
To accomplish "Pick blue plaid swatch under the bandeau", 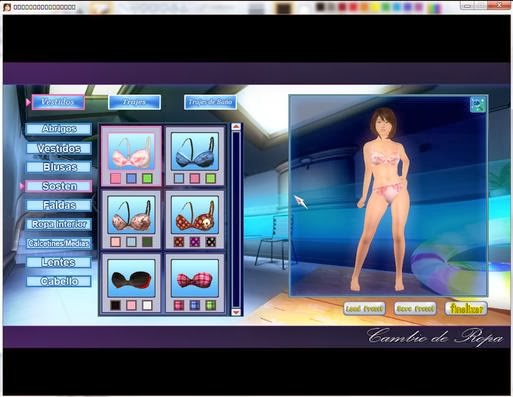I will [195, 305].
